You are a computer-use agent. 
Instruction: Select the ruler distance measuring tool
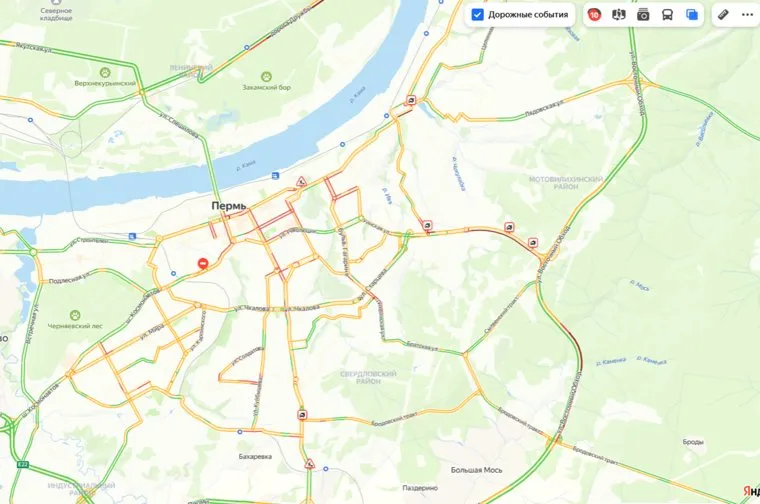[x=723, y=15]
